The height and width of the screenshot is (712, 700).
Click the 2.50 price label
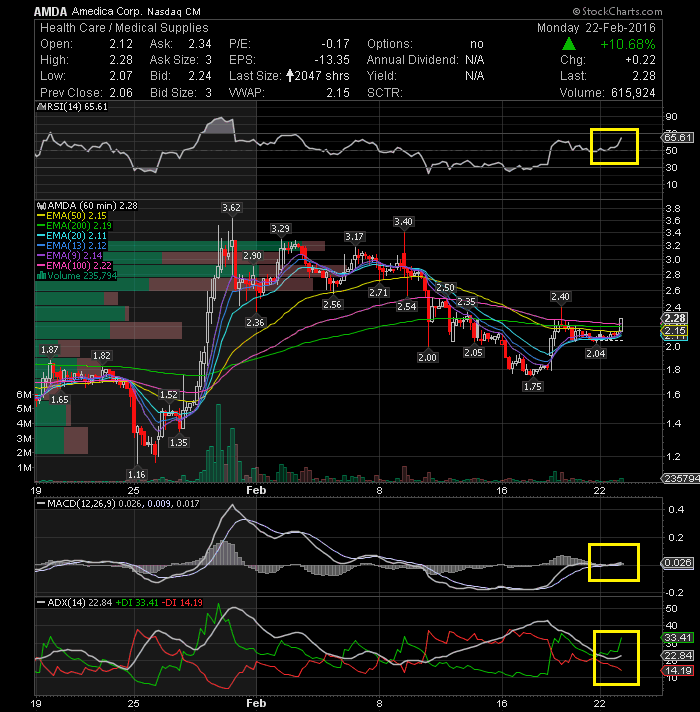pyautogui.click(x=445, y=287)
